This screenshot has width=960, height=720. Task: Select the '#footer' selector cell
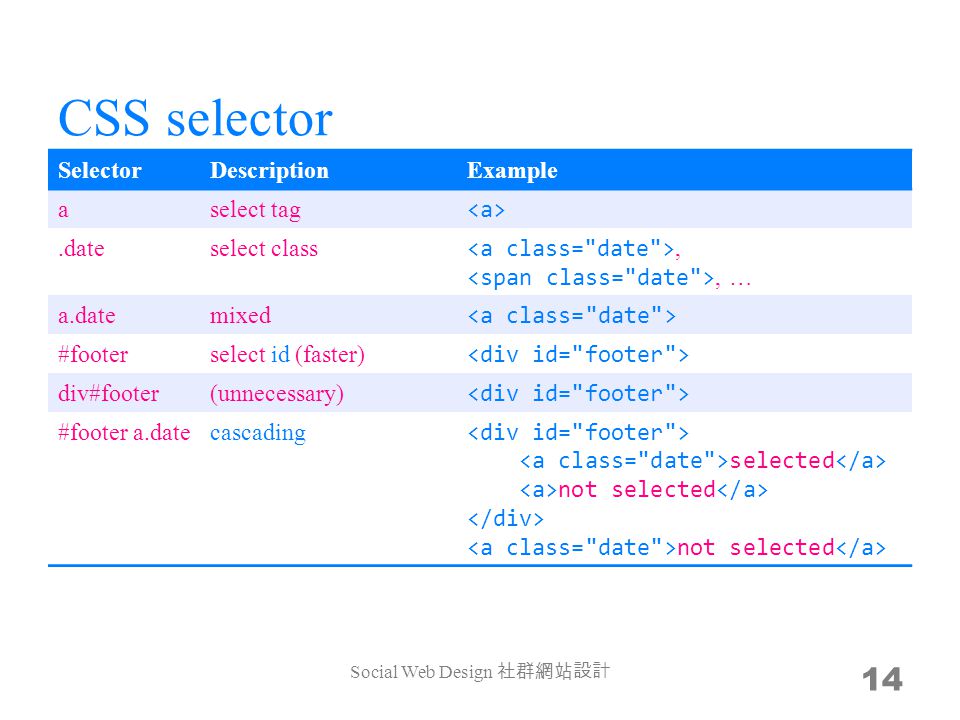pos(92,354)
